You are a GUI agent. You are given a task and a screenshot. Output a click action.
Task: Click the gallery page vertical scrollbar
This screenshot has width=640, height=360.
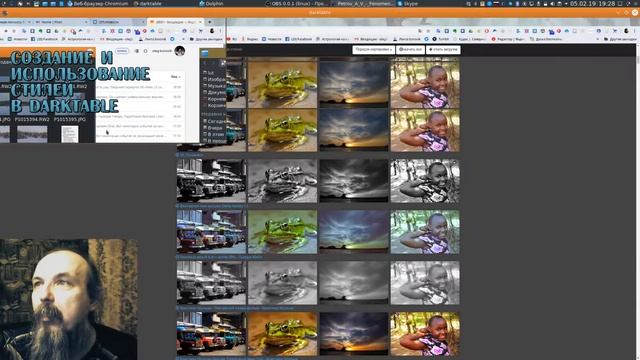point(637,60)
